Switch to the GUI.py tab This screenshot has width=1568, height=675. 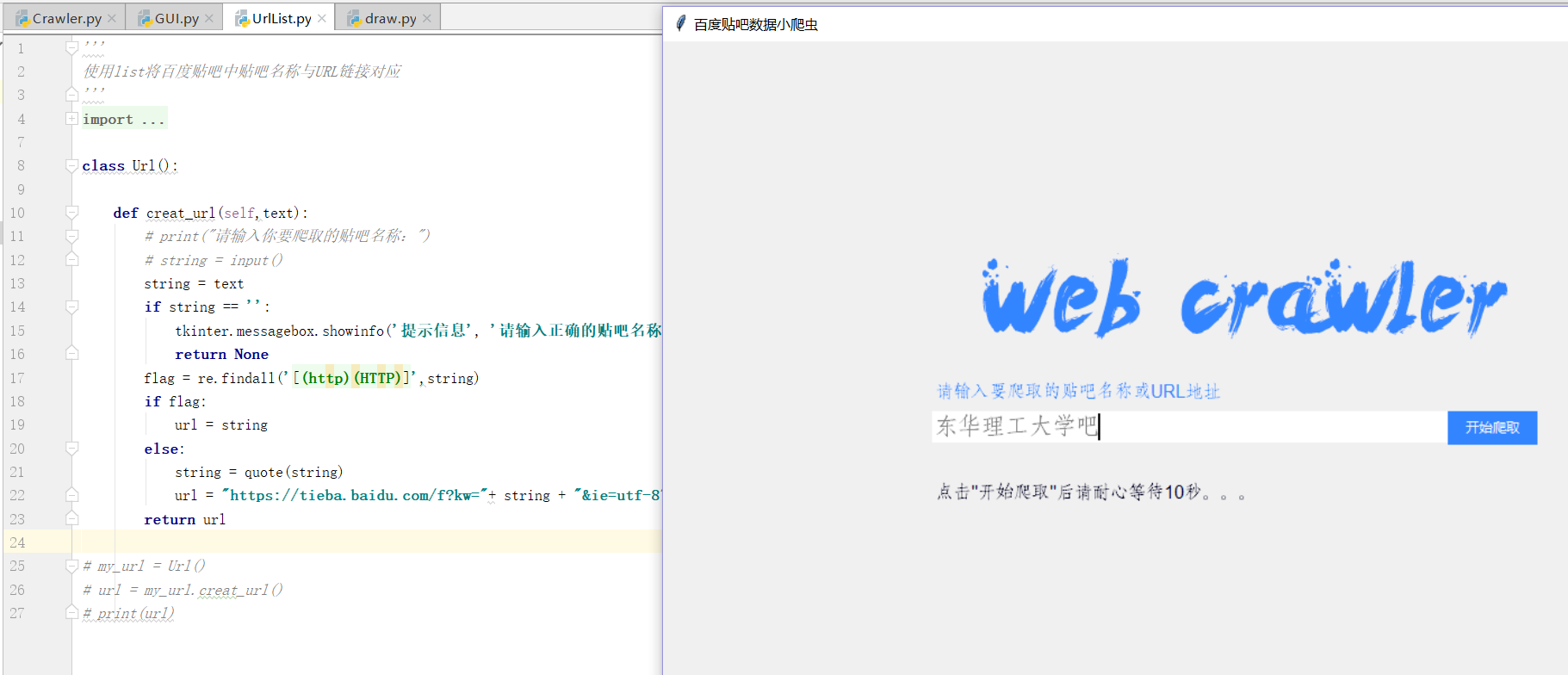click(x=176, y=18)
